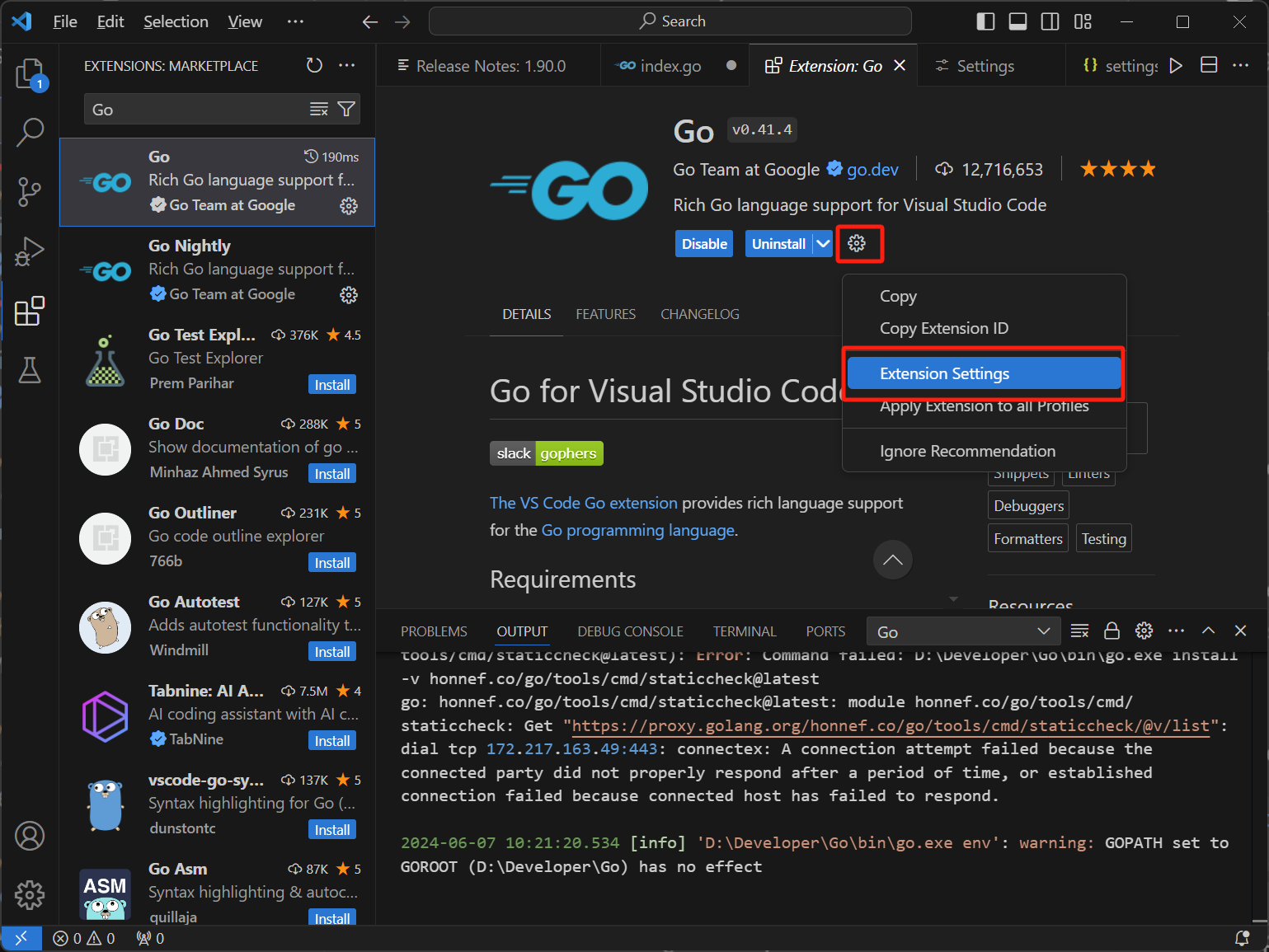Click the title bar Search command box

(x=670, y=21)
